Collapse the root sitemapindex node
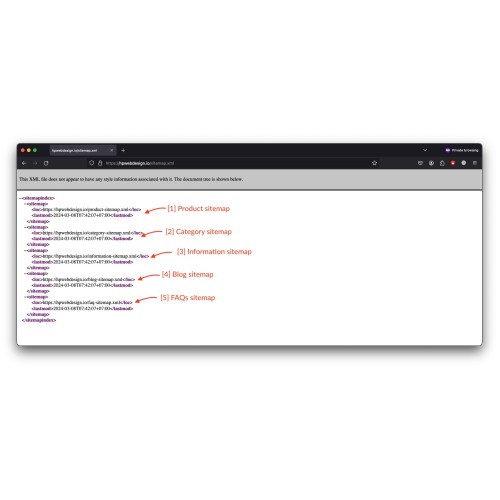Screen dimensions: 500x500 (20, 198)
